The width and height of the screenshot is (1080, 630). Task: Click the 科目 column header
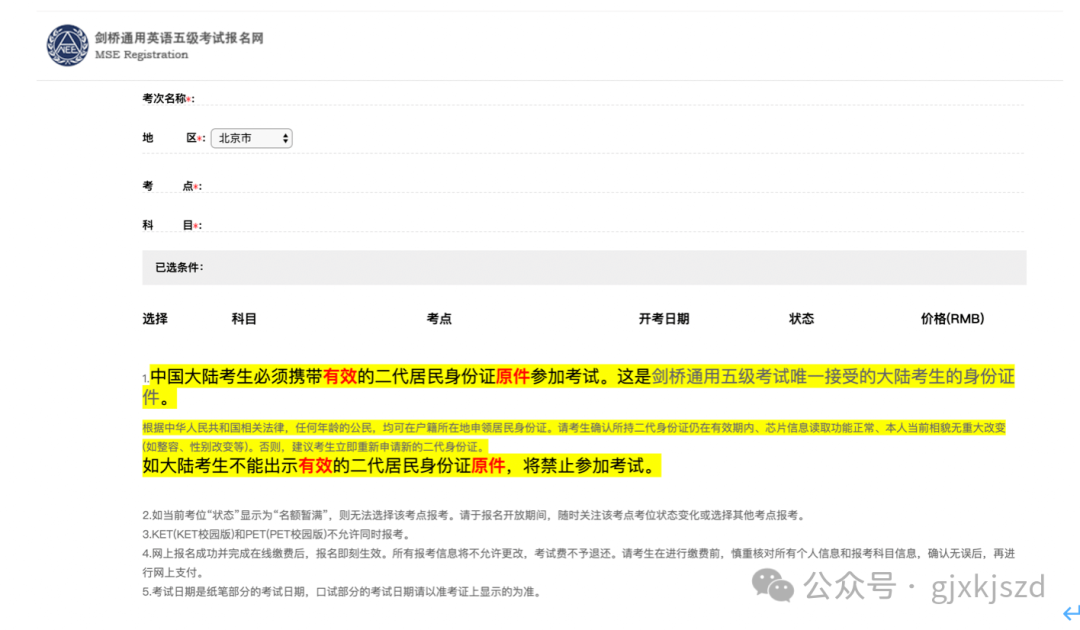pos(244,319)
